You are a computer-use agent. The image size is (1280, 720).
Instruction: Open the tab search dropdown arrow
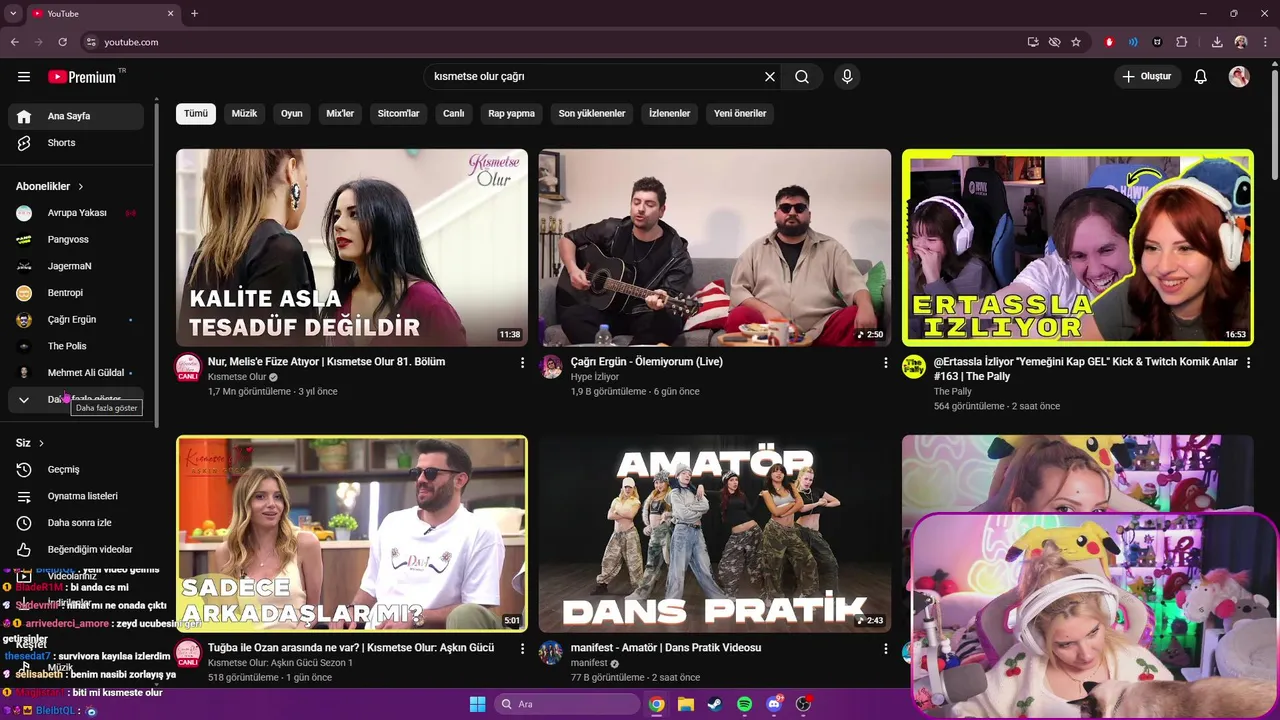point(13,14)
